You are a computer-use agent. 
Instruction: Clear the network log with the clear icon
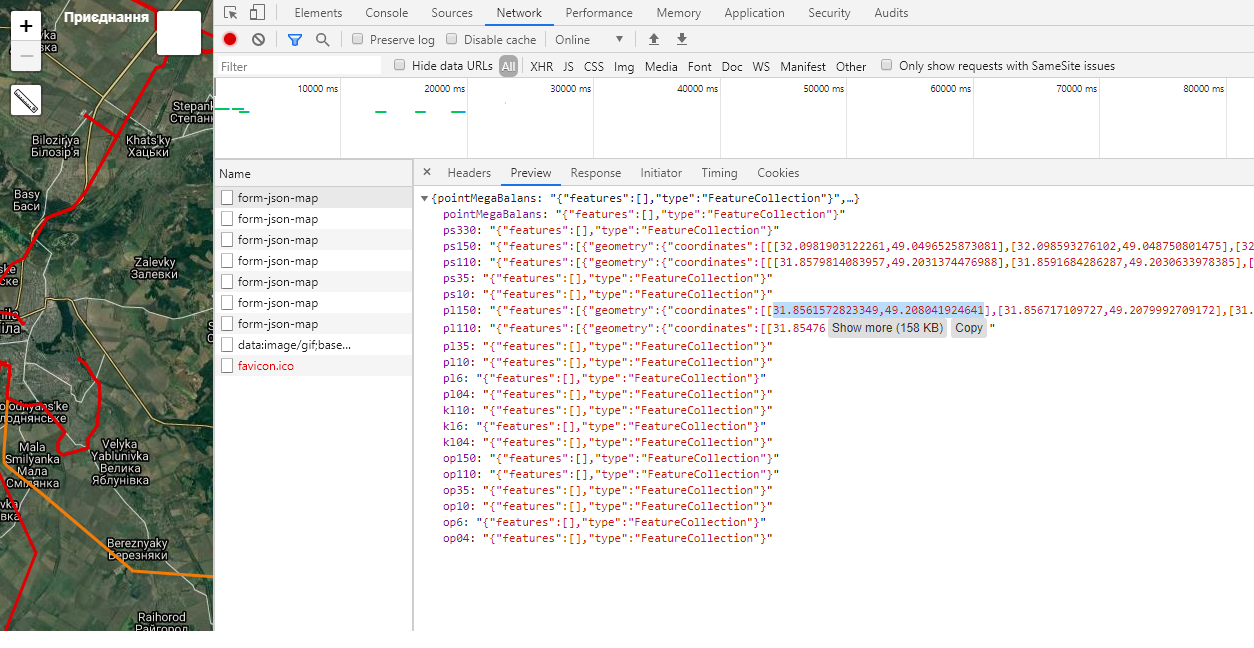[257, 38]
